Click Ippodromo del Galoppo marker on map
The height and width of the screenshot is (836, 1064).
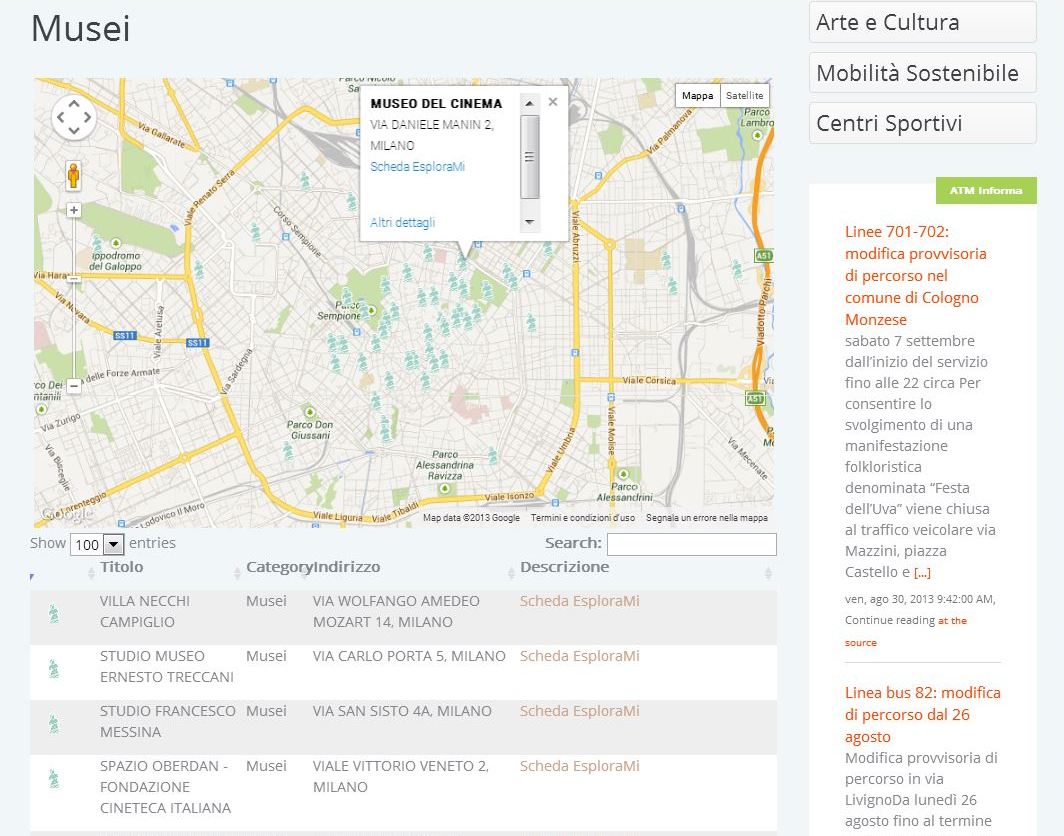coord(115,242)
